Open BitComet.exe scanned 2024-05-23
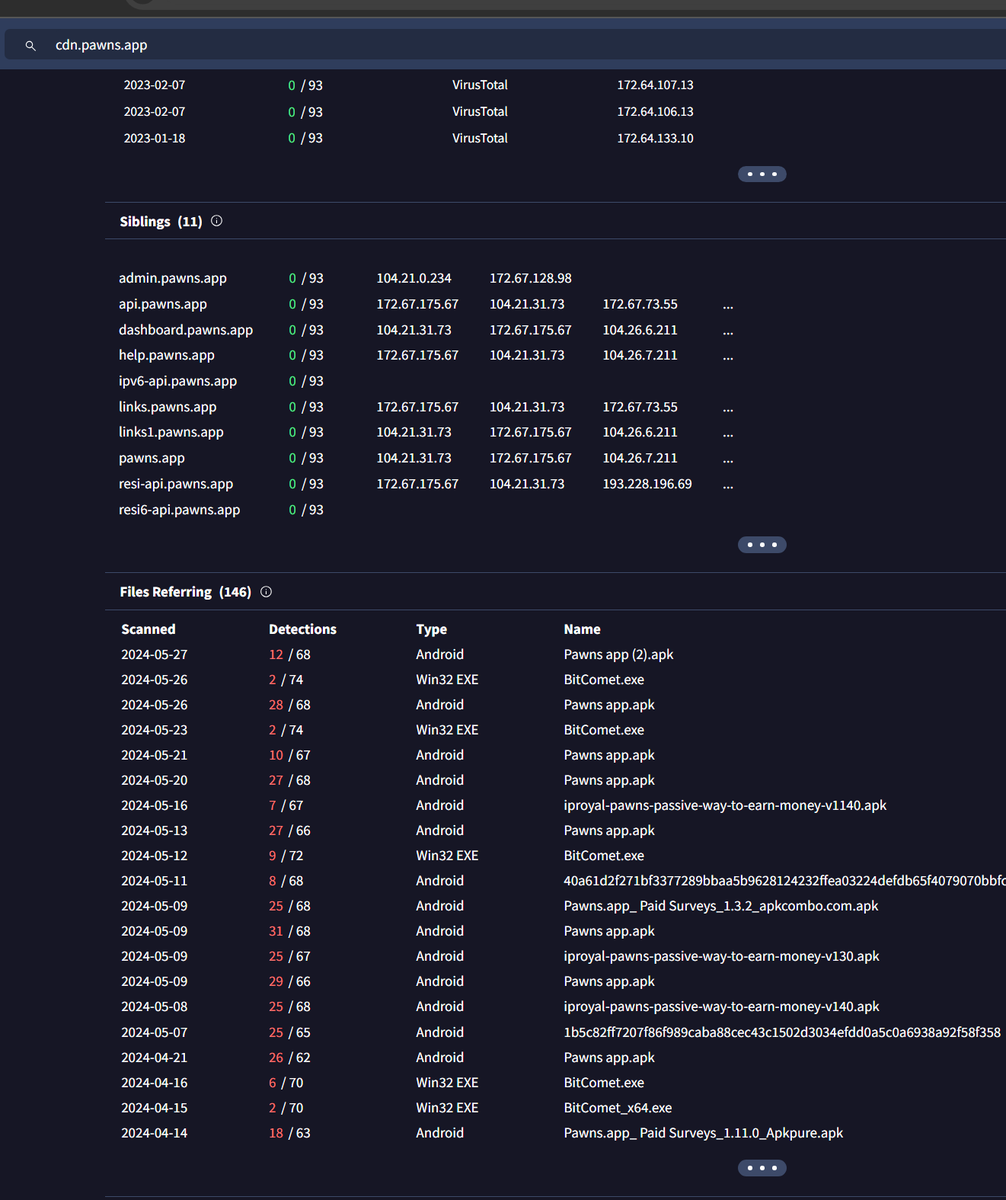Viewport: 1006px width, 1200px height. coord(604,730)
